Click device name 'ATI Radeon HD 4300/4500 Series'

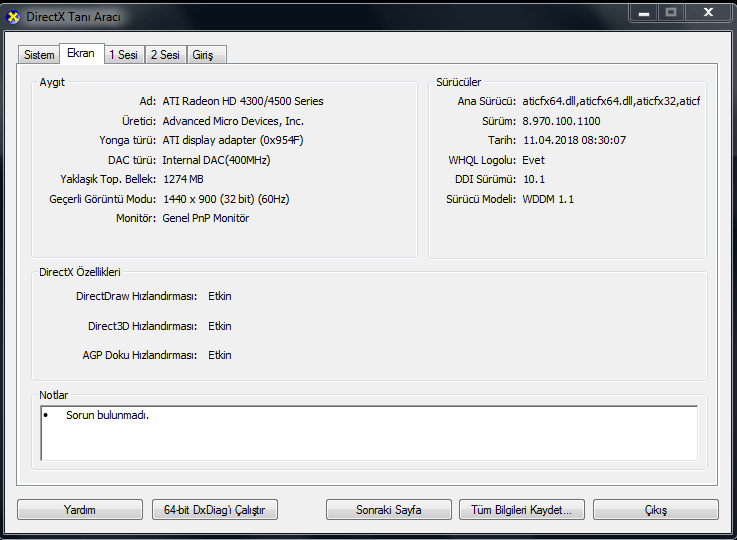click(x=243, y=101)
